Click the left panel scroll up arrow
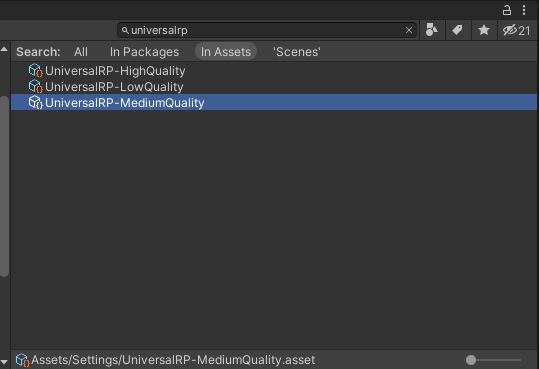Image resolution: width=539 pixels, height=369 pixels. [x=4, y=49]
